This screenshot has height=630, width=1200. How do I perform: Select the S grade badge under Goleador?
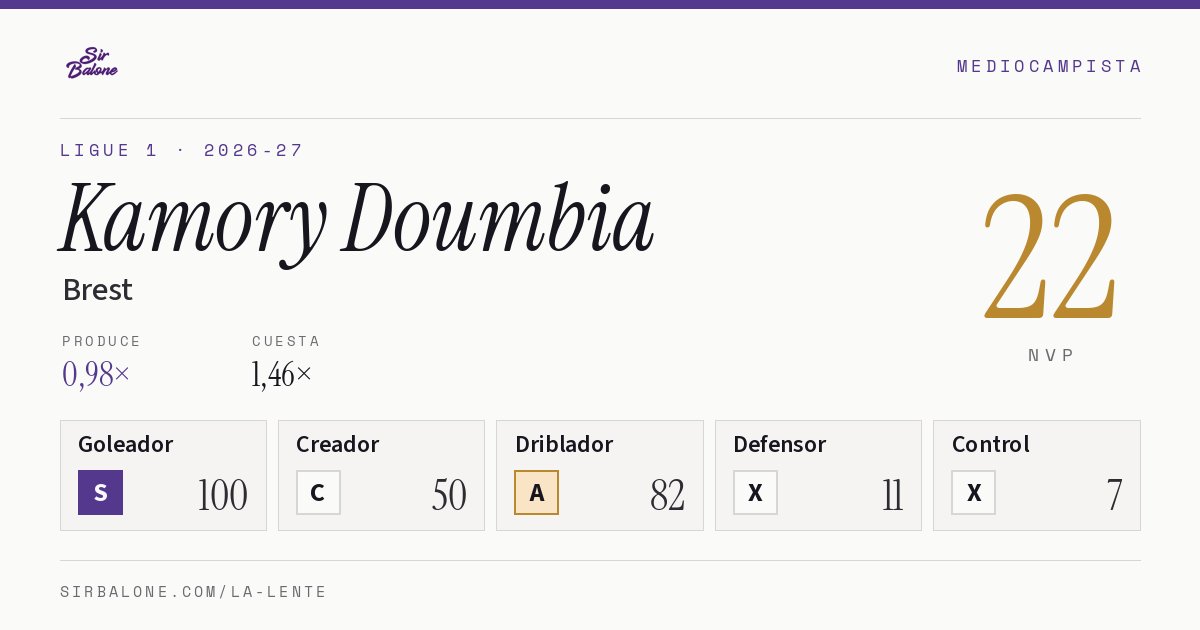pos(100,492)
